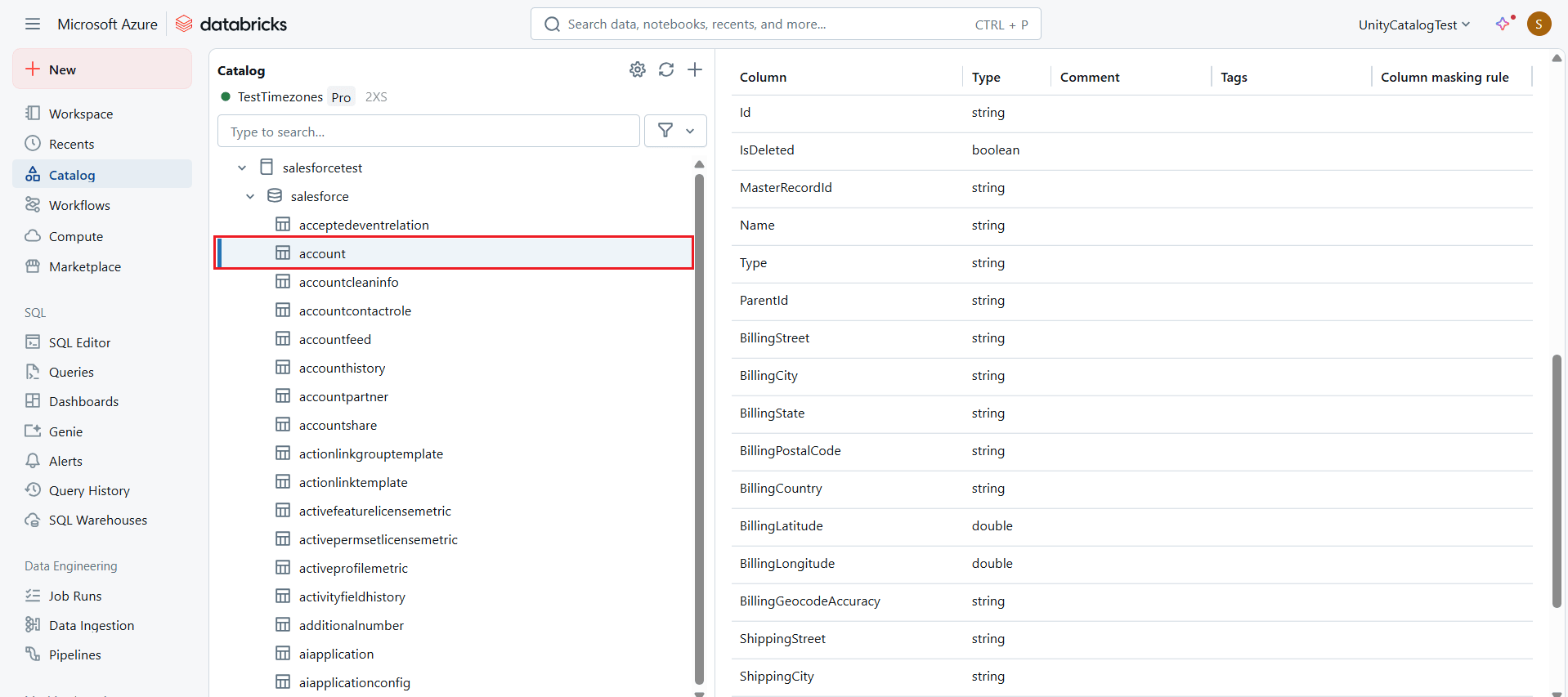Open the filter dropdown in Catalog
Screen dimensions: 1568x697
(675, 131)
